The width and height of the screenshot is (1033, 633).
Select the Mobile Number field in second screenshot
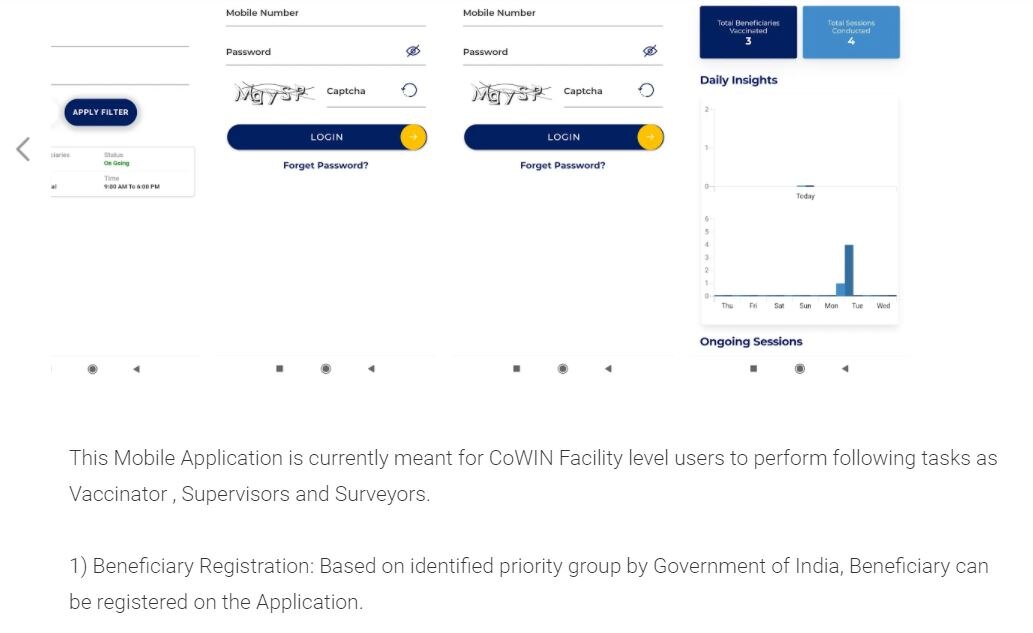click(325, 14)
